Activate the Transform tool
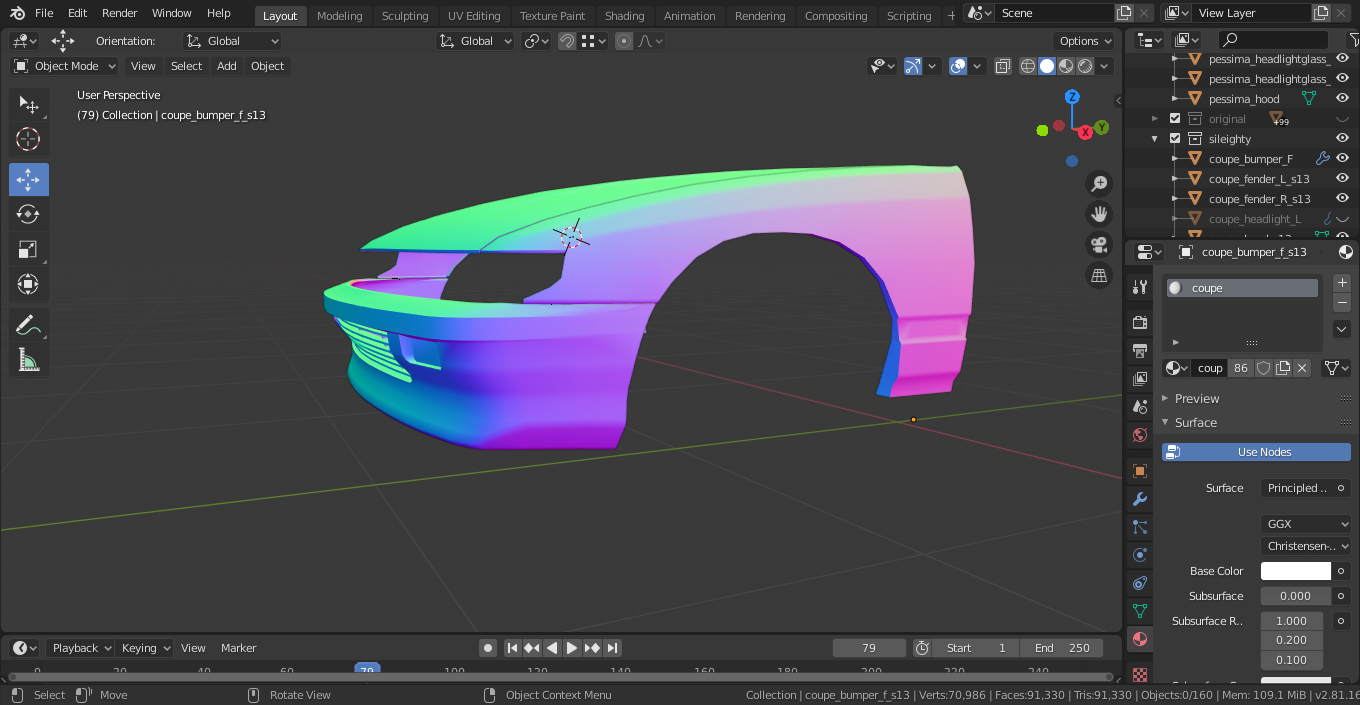The width and height of the screenshot is (1360, 705). (28, 284)
